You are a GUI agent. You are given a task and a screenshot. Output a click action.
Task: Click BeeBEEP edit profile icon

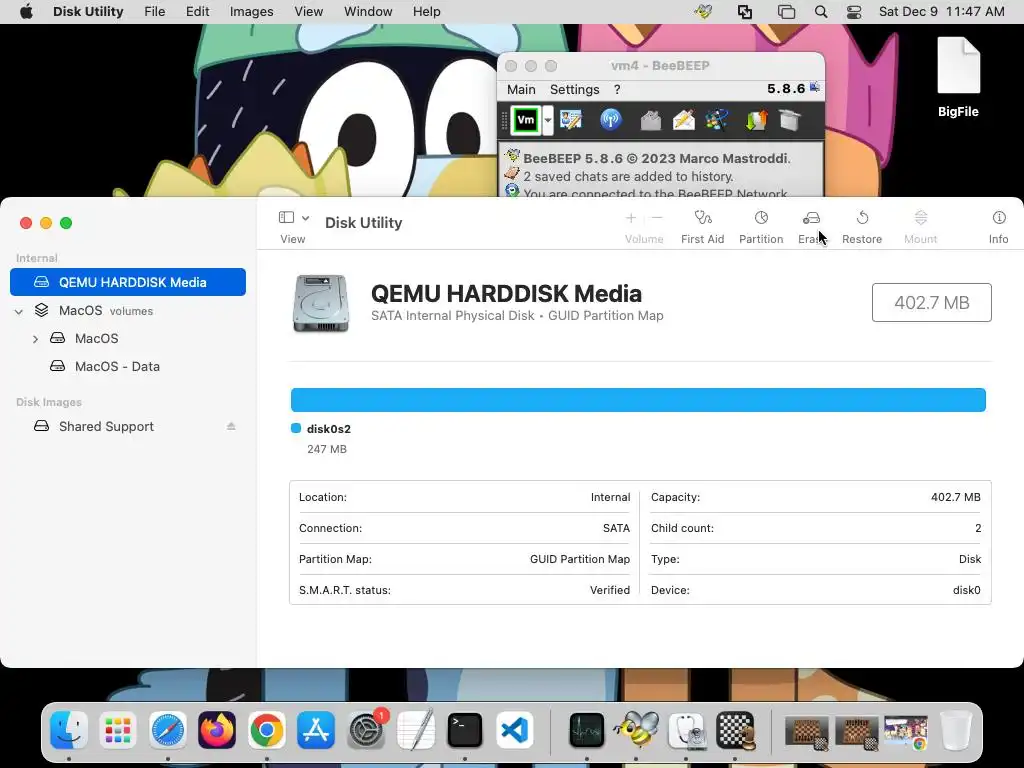click(570, 120)
